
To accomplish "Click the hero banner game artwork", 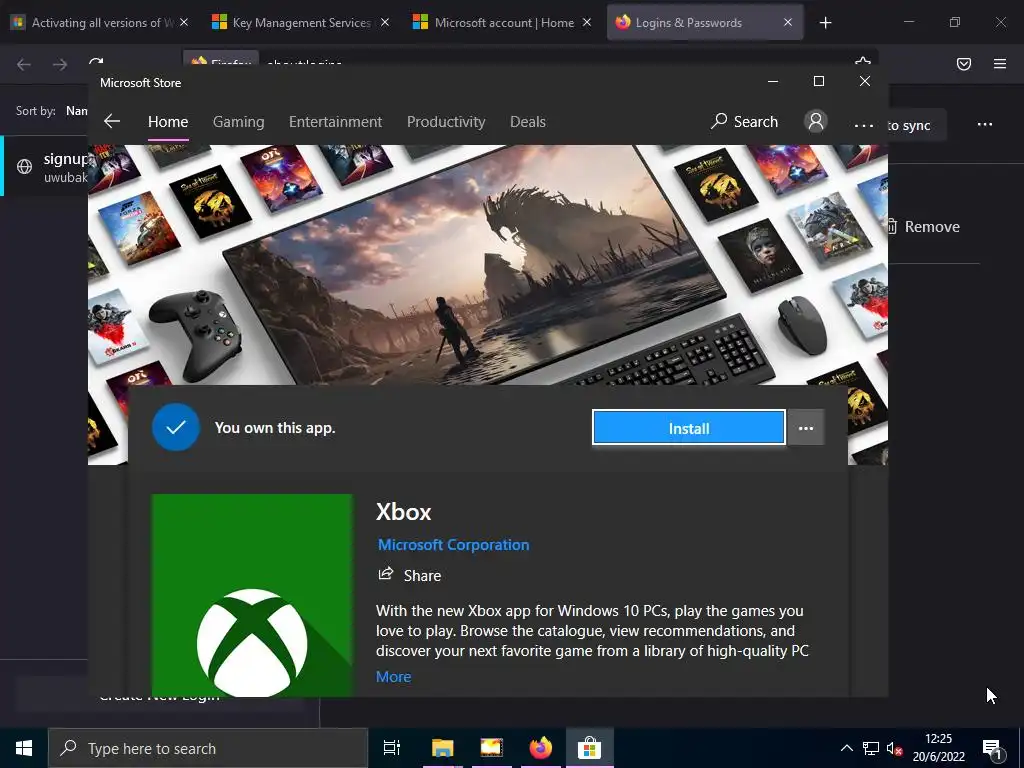I will pyautogui.click(x=488, y=264).
